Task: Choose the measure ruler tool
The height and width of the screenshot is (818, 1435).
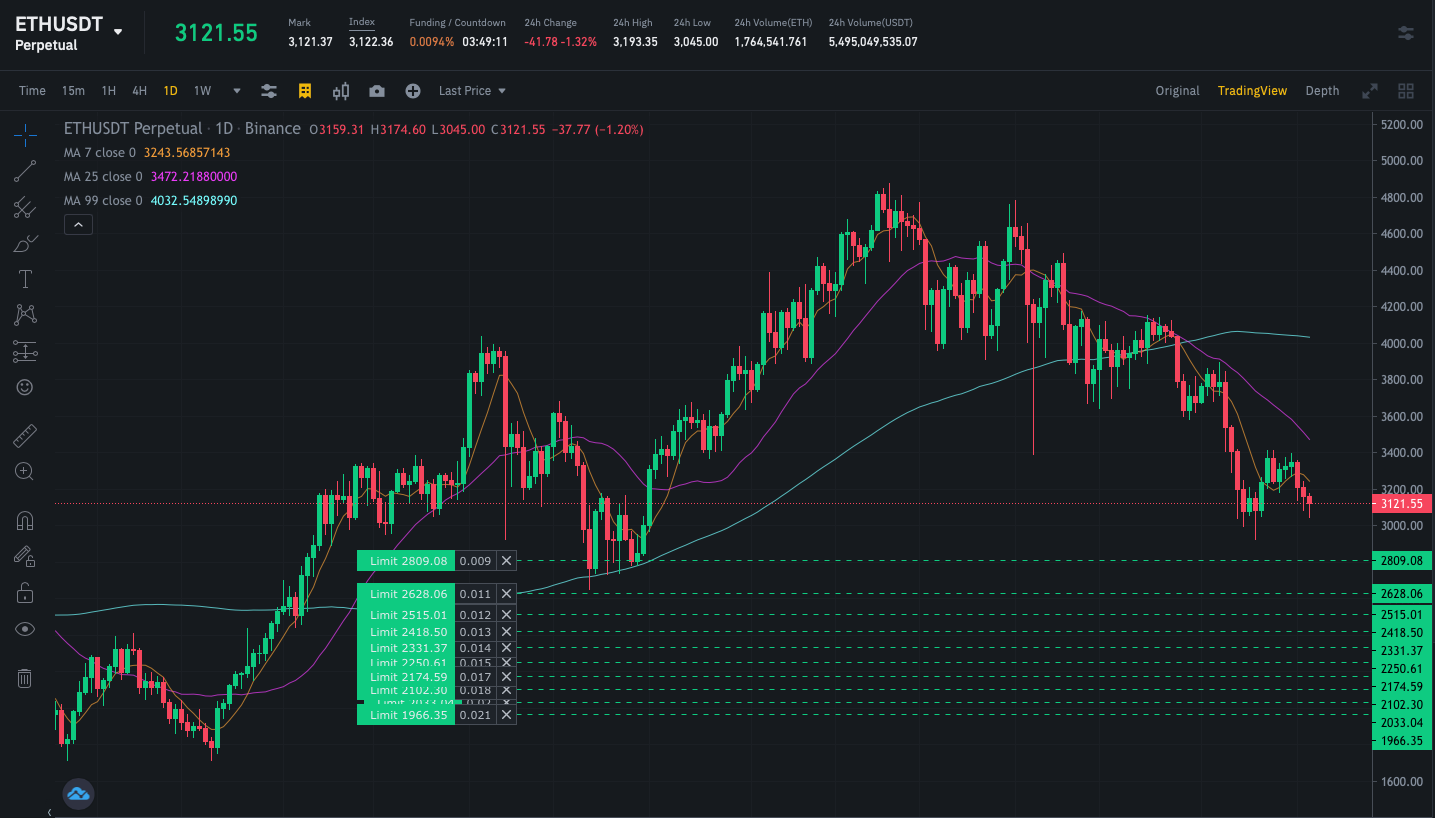Action: click(25, 435)
